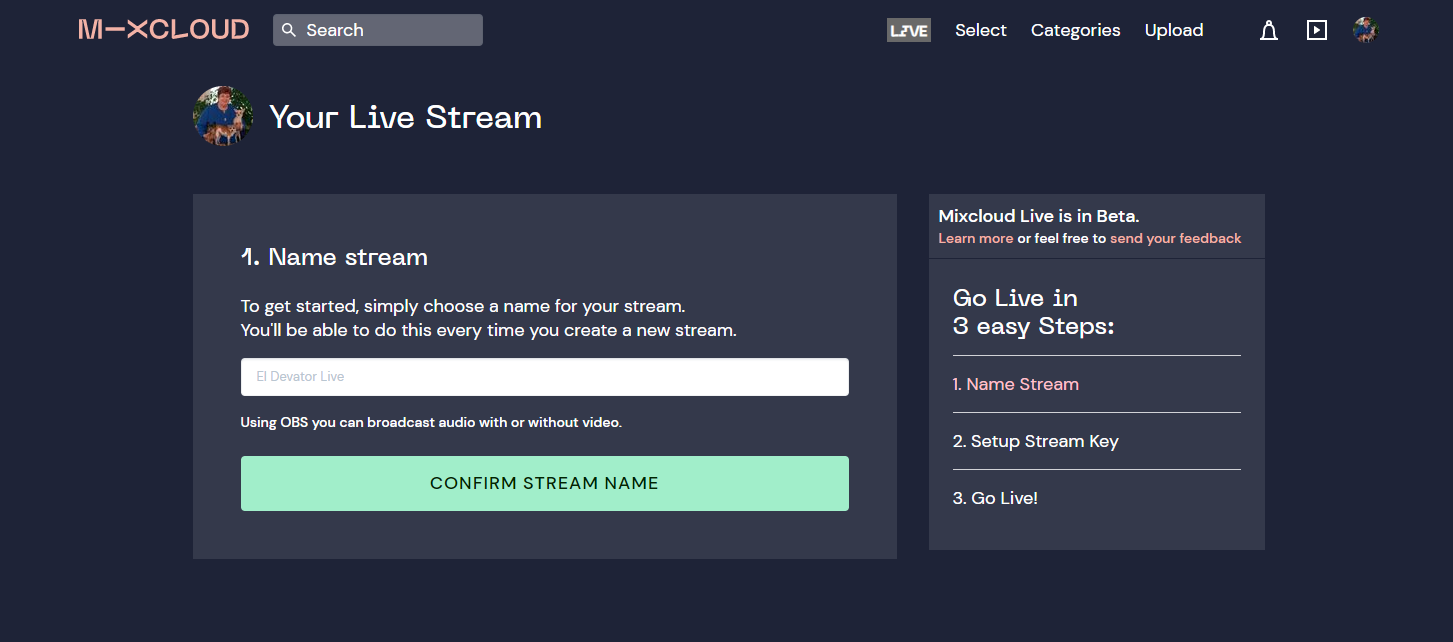Click the stream name input field
The width and height of the screenshot is (1453, 642).
pos(545,377)
